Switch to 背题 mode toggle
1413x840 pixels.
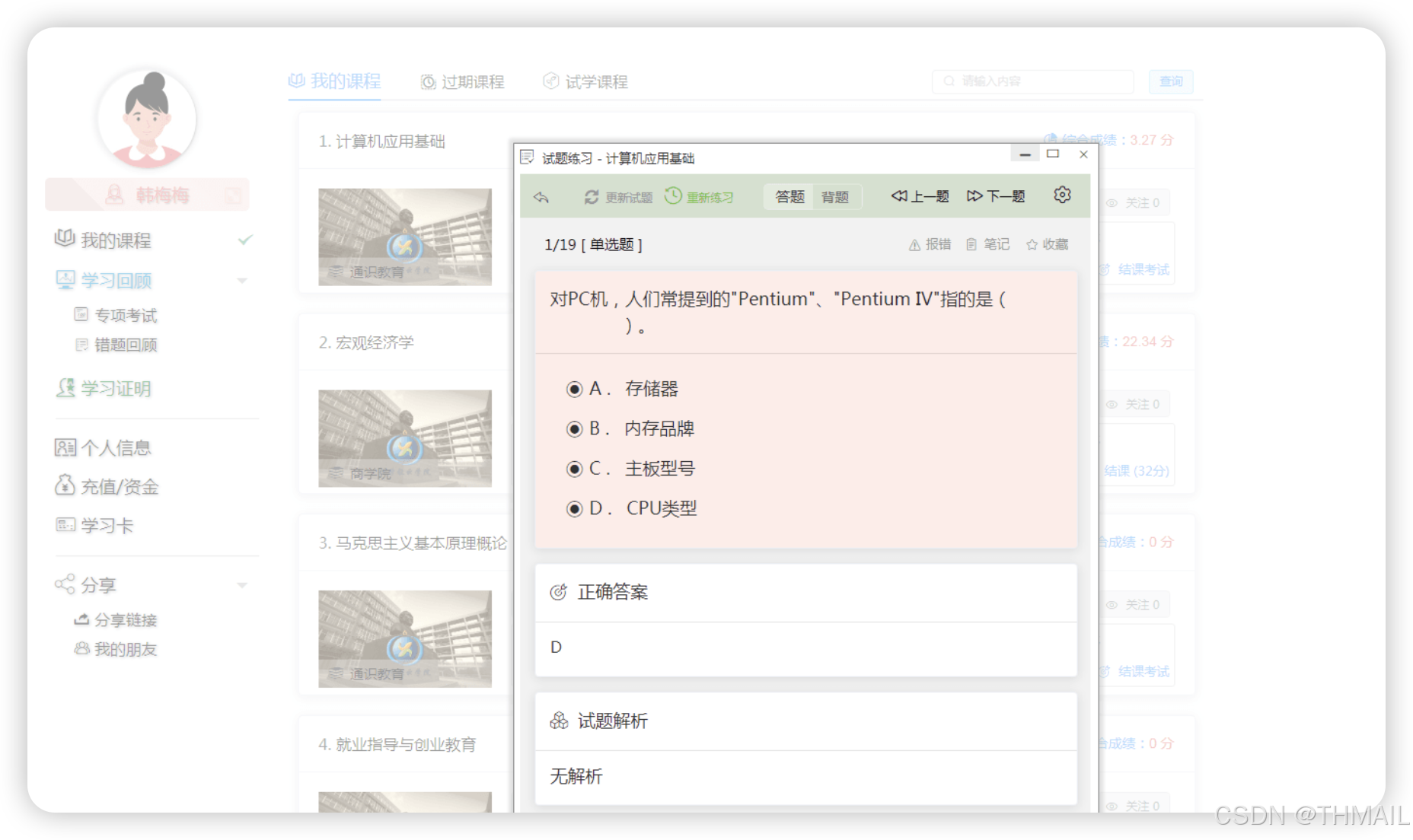coord(835,196)
